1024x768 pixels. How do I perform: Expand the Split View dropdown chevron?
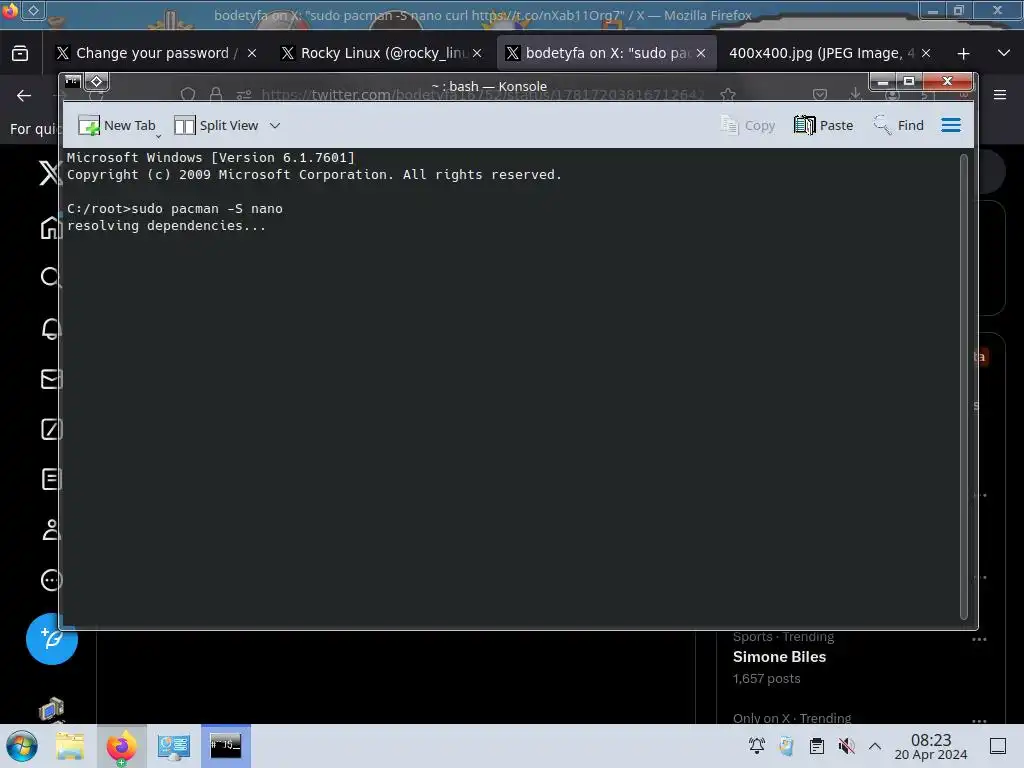[275, 125]
